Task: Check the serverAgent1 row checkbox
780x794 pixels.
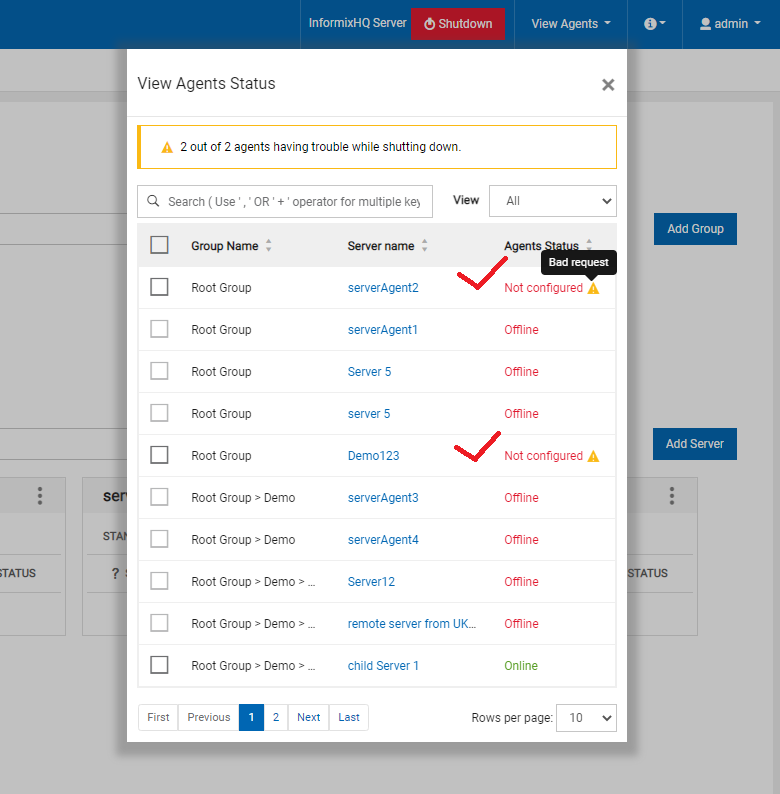Action: point(159,329)
